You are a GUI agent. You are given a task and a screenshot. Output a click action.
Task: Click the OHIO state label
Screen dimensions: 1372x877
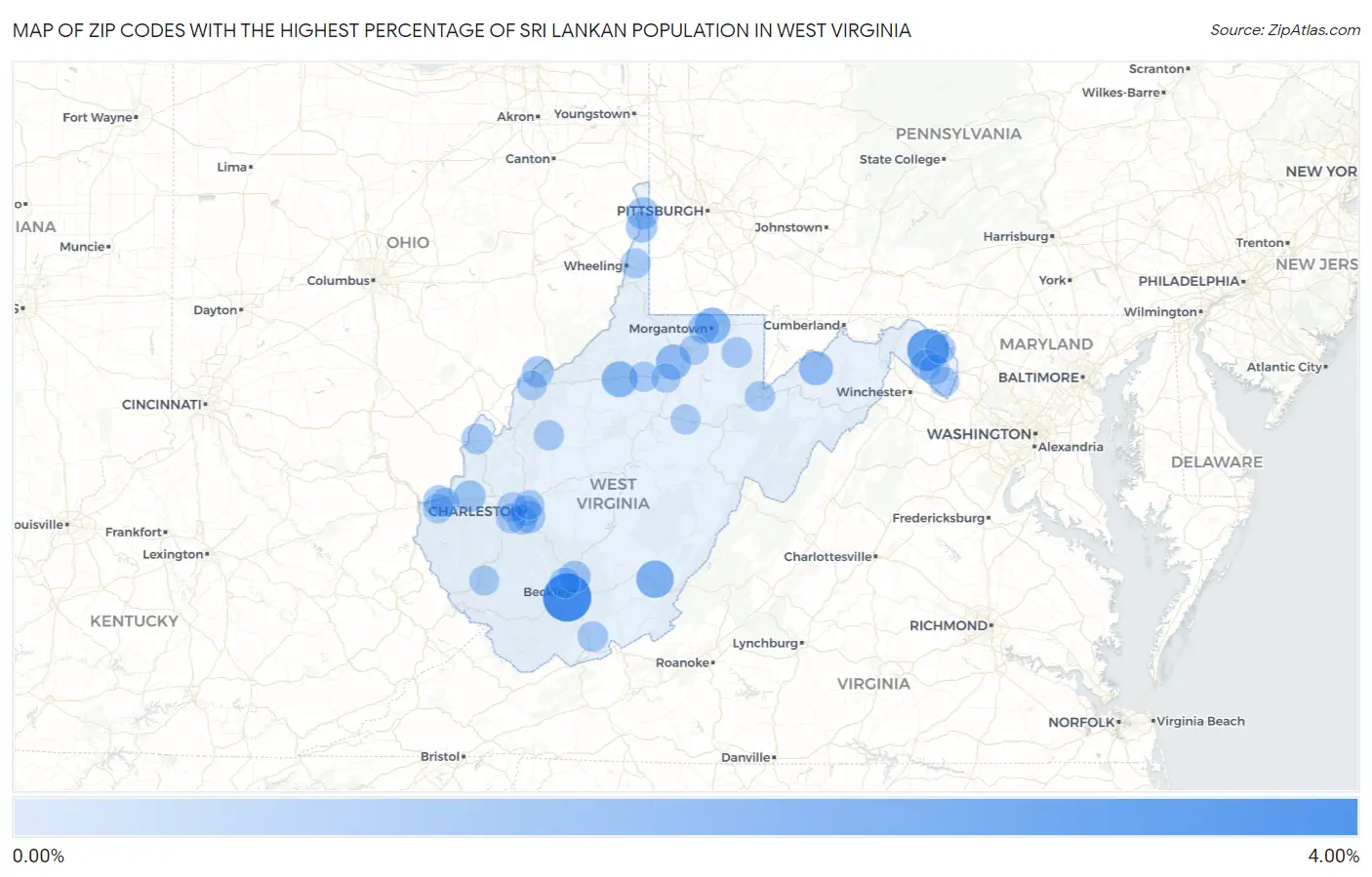click(408, 243)
